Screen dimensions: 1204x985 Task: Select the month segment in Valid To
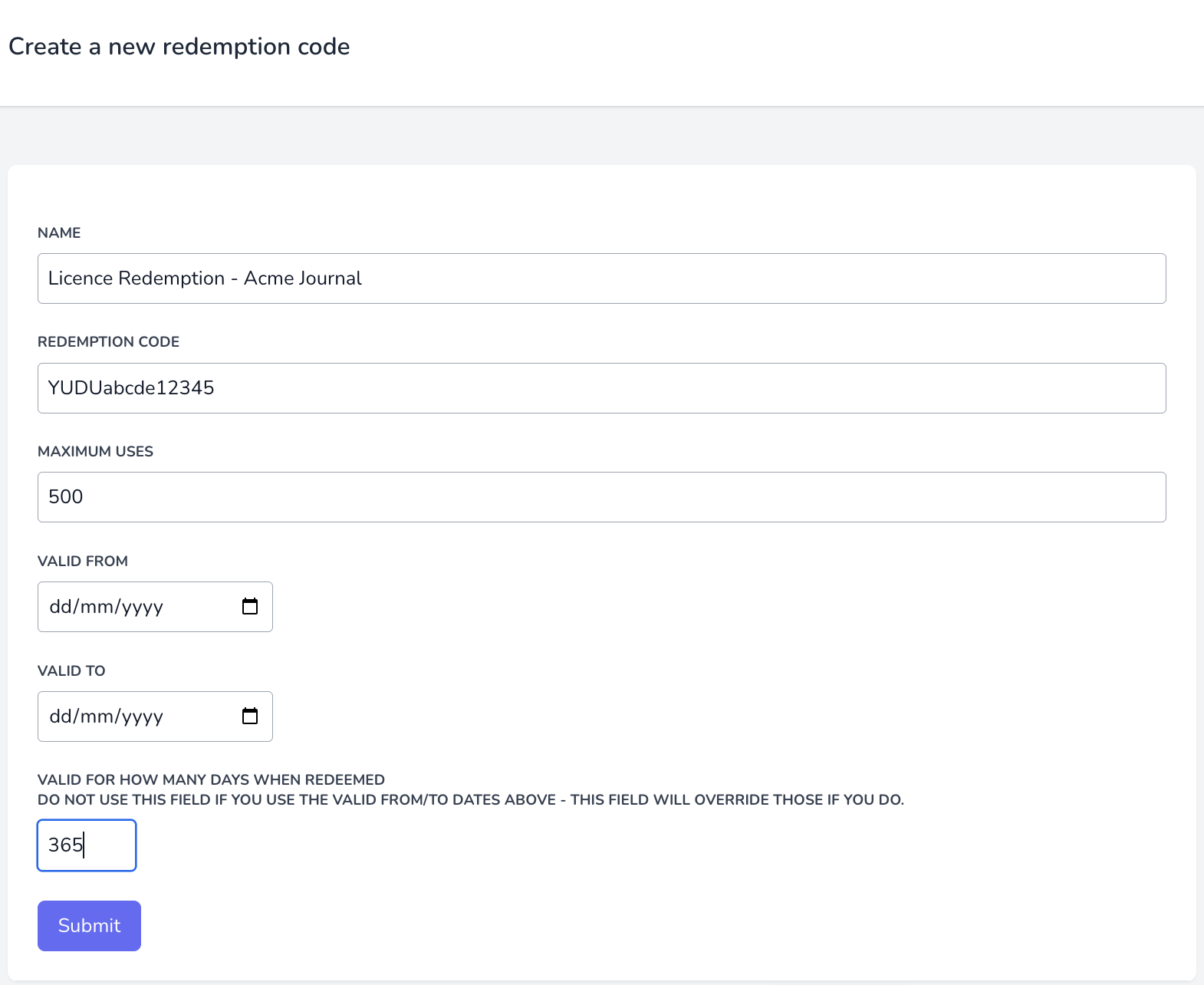point(97,717)
